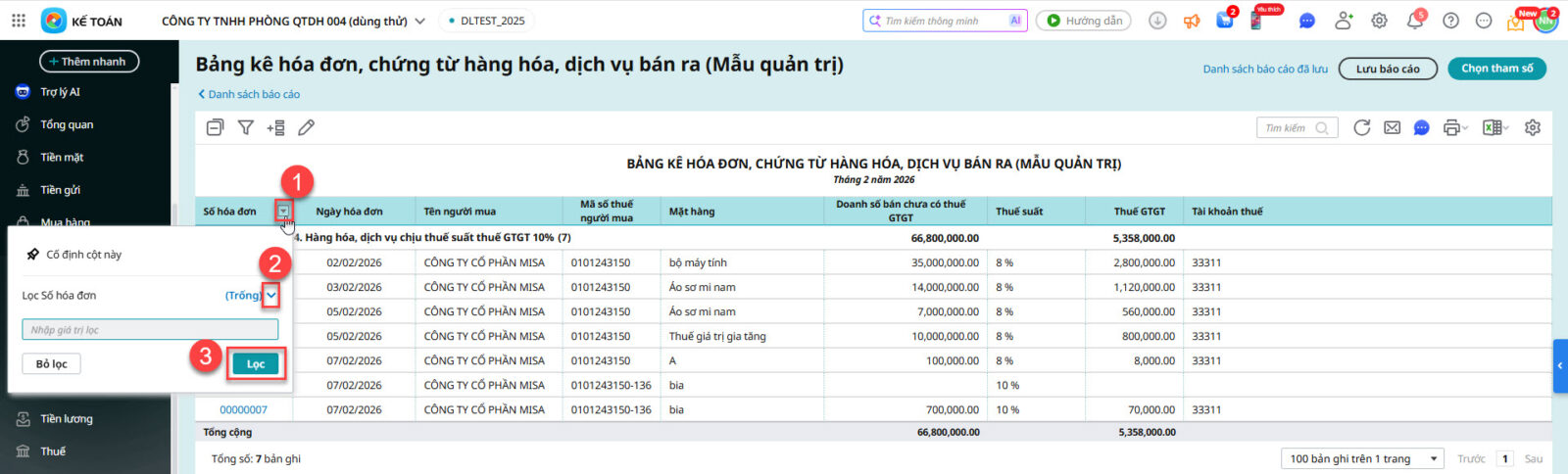Image resolution: width=1568 pixels, height=474 pixels.
Task: Click the collapse-all icon in report toolbar
Action: coord(216,127)
